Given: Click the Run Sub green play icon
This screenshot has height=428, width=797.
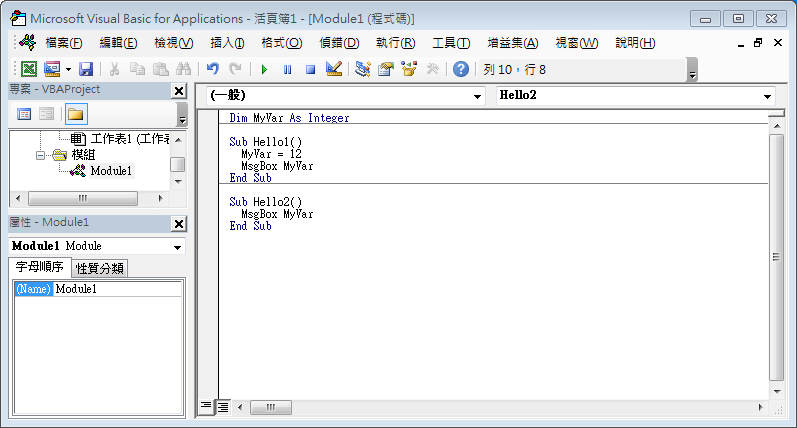Looking at the screenshot, I should [264, 69].
